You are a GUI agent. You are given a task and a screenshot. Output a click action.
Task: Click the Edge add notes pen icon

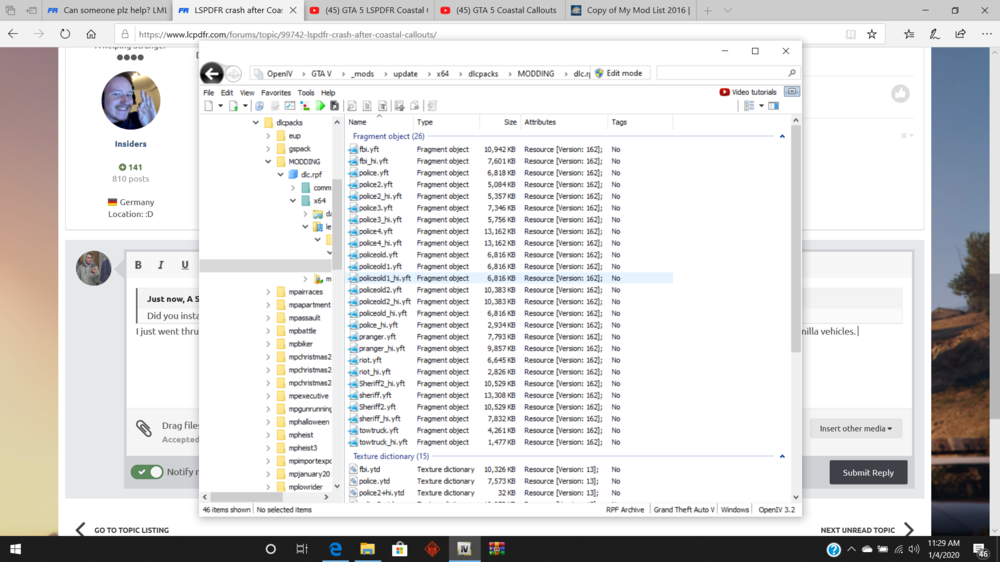pos(934,34)
